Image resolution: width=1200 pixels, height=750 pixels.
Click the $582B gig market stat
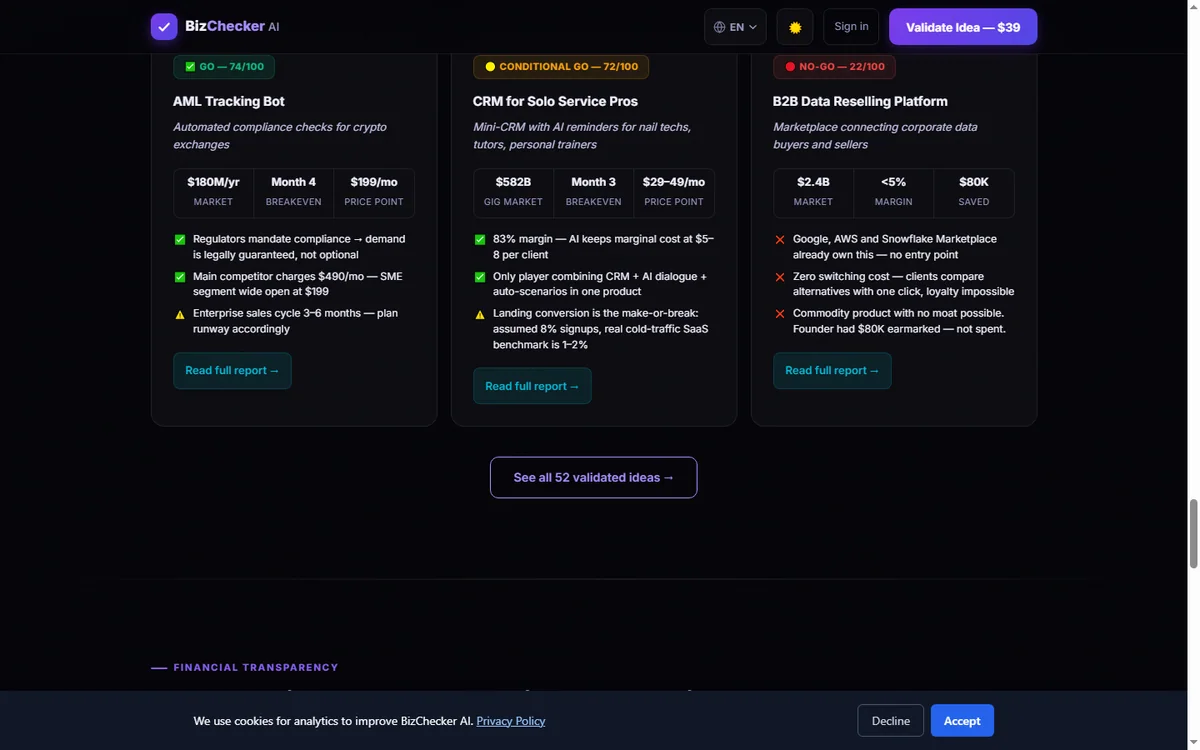click(x=513, y=192)
